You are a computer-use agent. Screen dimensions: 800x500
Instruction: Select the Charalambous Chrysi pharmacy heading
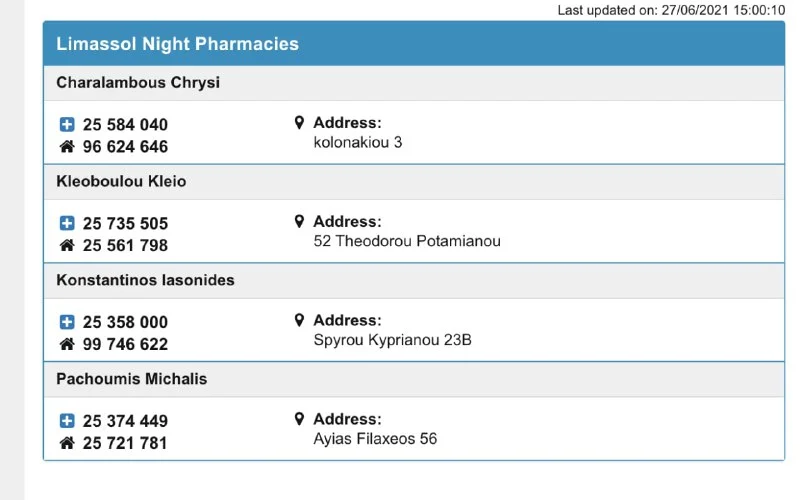[138, 83]
